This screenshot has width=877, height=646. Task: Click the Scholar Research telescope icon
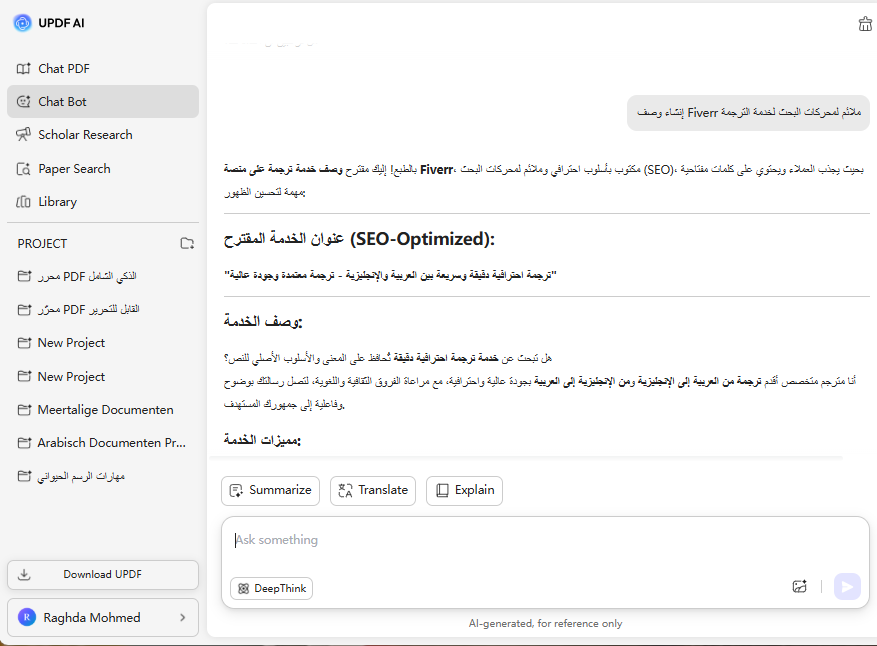pos(23,135)
